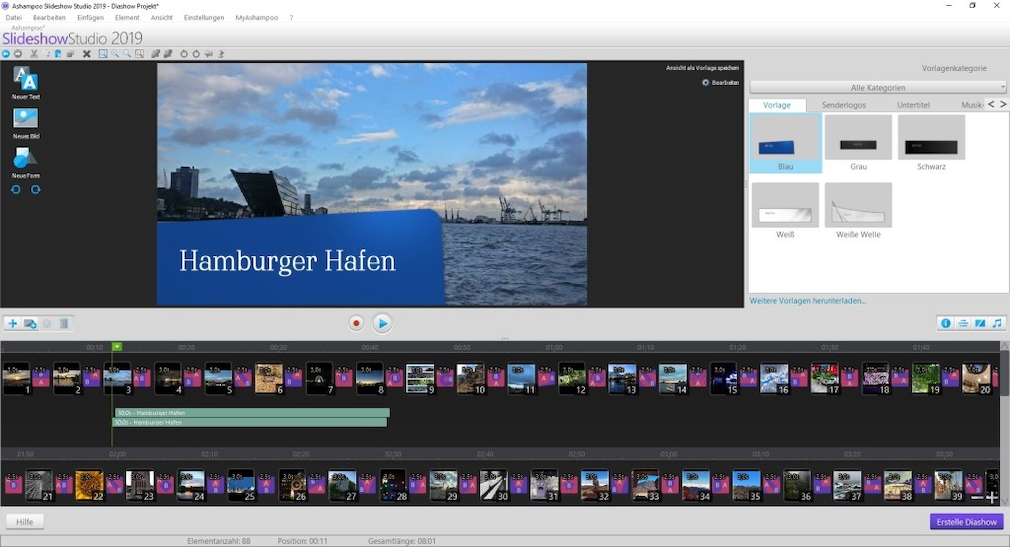Click the Hilfe button
1010x547 pixels.
[x=24, y=522]
